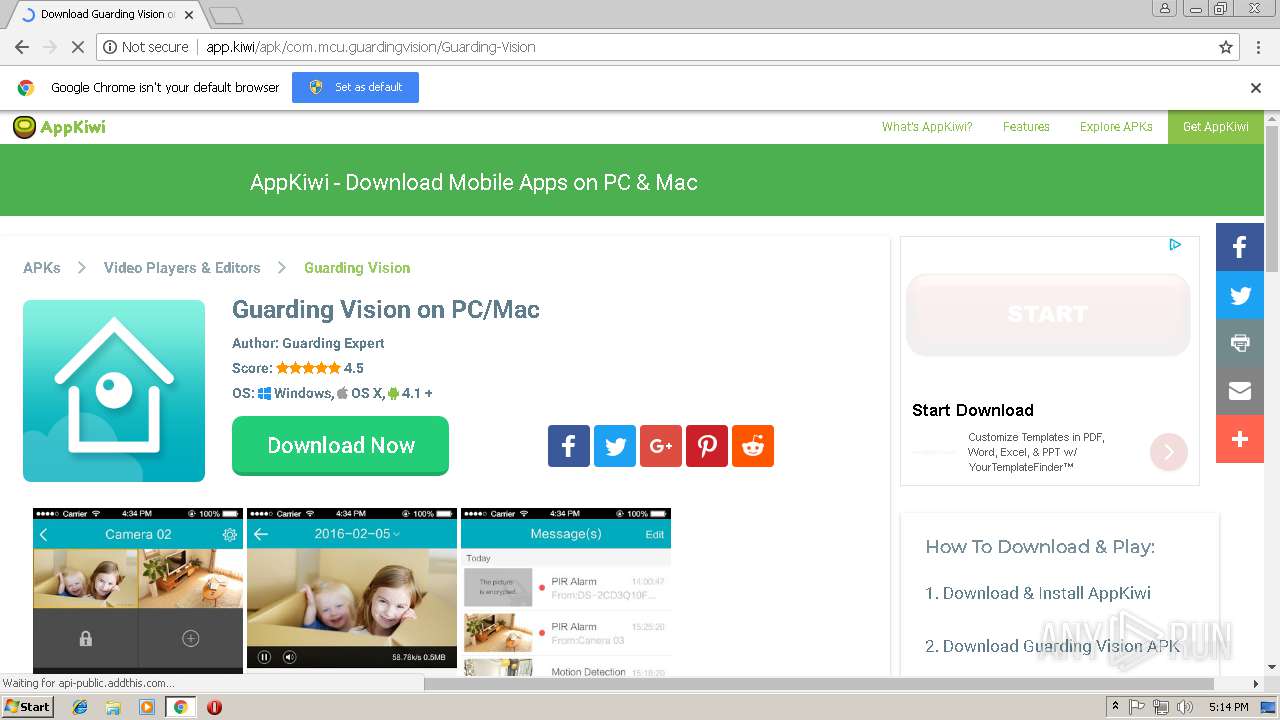Click Get AppKiwi tab
The height and width of the screenshot is (720, 1280).
1216,127
